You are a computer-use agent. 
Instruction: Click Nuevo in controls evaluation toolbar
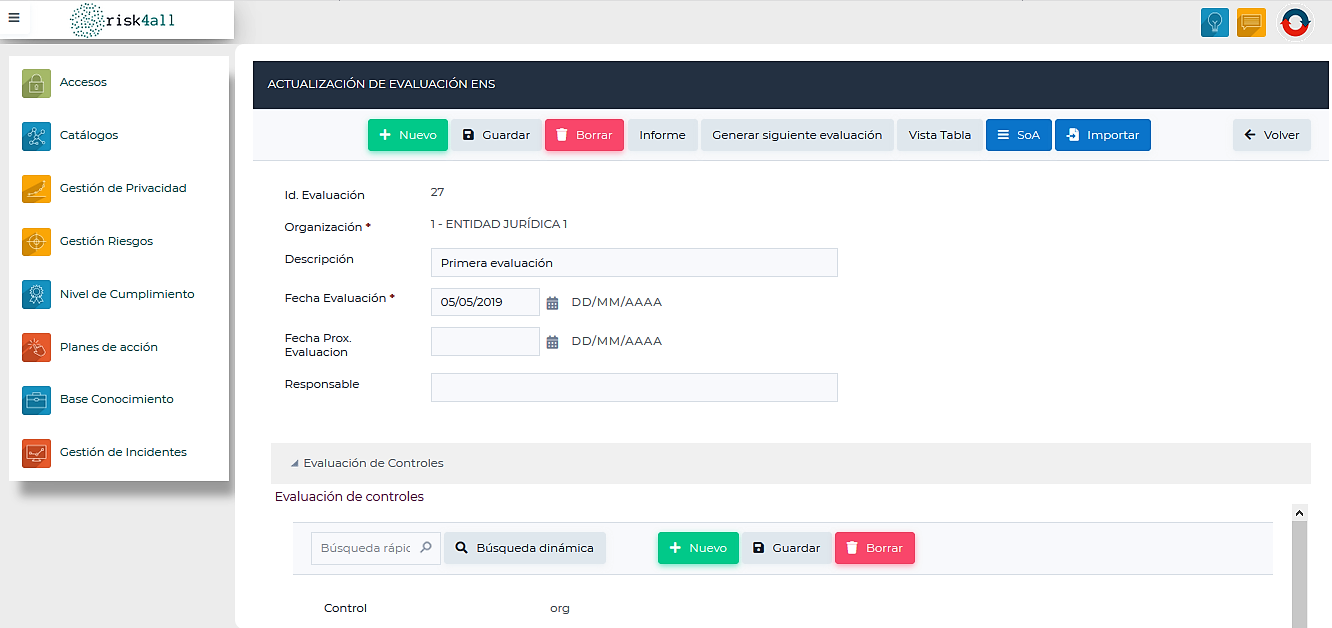(698, 548)
